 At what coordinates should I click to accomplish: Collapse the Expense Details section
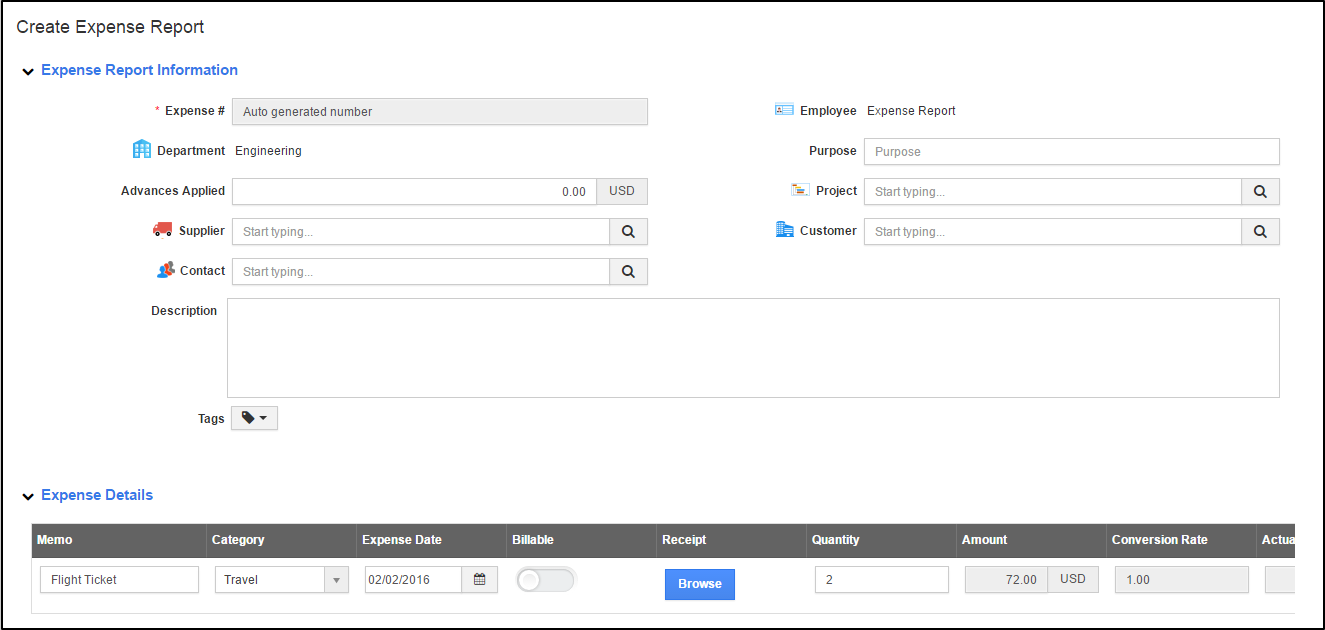coord(28,496)
